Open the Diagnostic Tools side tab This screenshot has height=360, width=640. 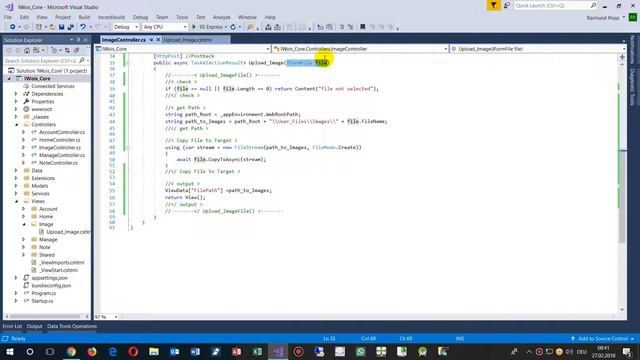(632, 87)
